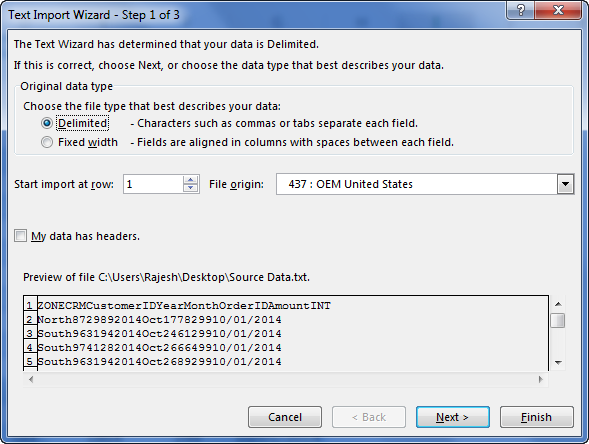Image resolution: width=589 pixels, height=444 pixels.
Task: Click the Help question mark icon
Action: 521,10
